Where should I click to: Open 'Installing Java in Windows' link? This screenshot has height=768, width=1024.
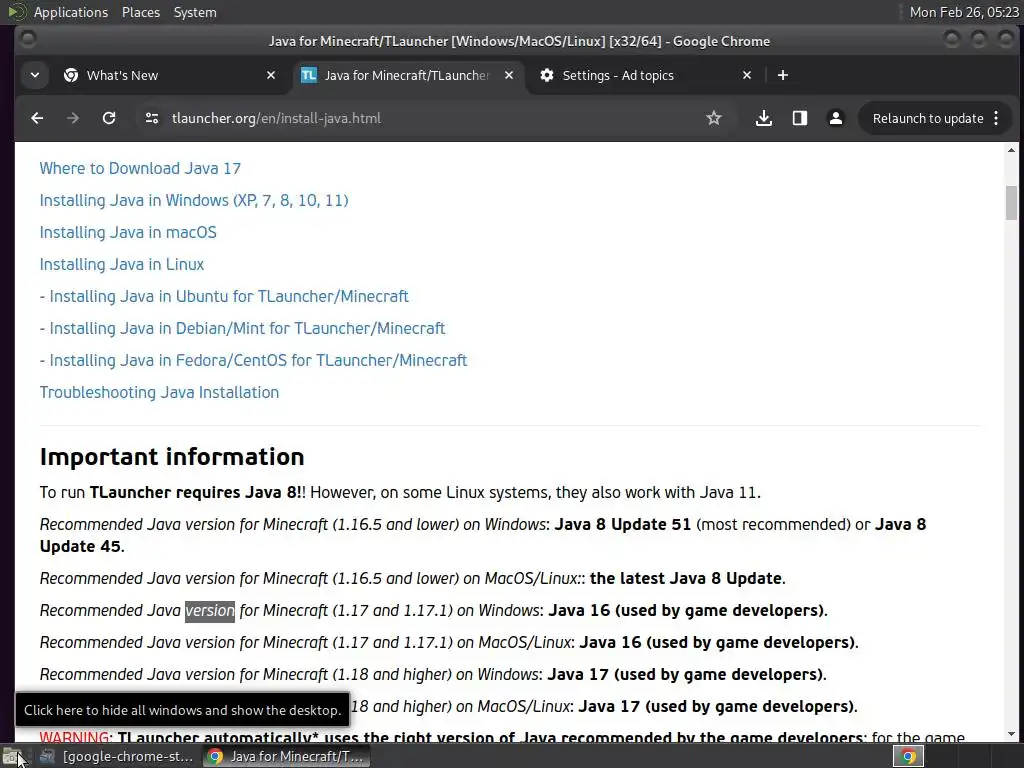(194, 200)
